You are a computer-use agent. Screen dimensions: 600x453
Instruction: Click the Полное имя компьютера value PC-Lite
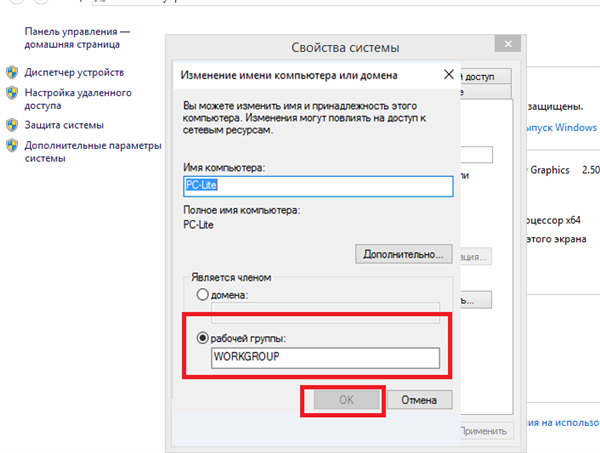tap(198, 225)
